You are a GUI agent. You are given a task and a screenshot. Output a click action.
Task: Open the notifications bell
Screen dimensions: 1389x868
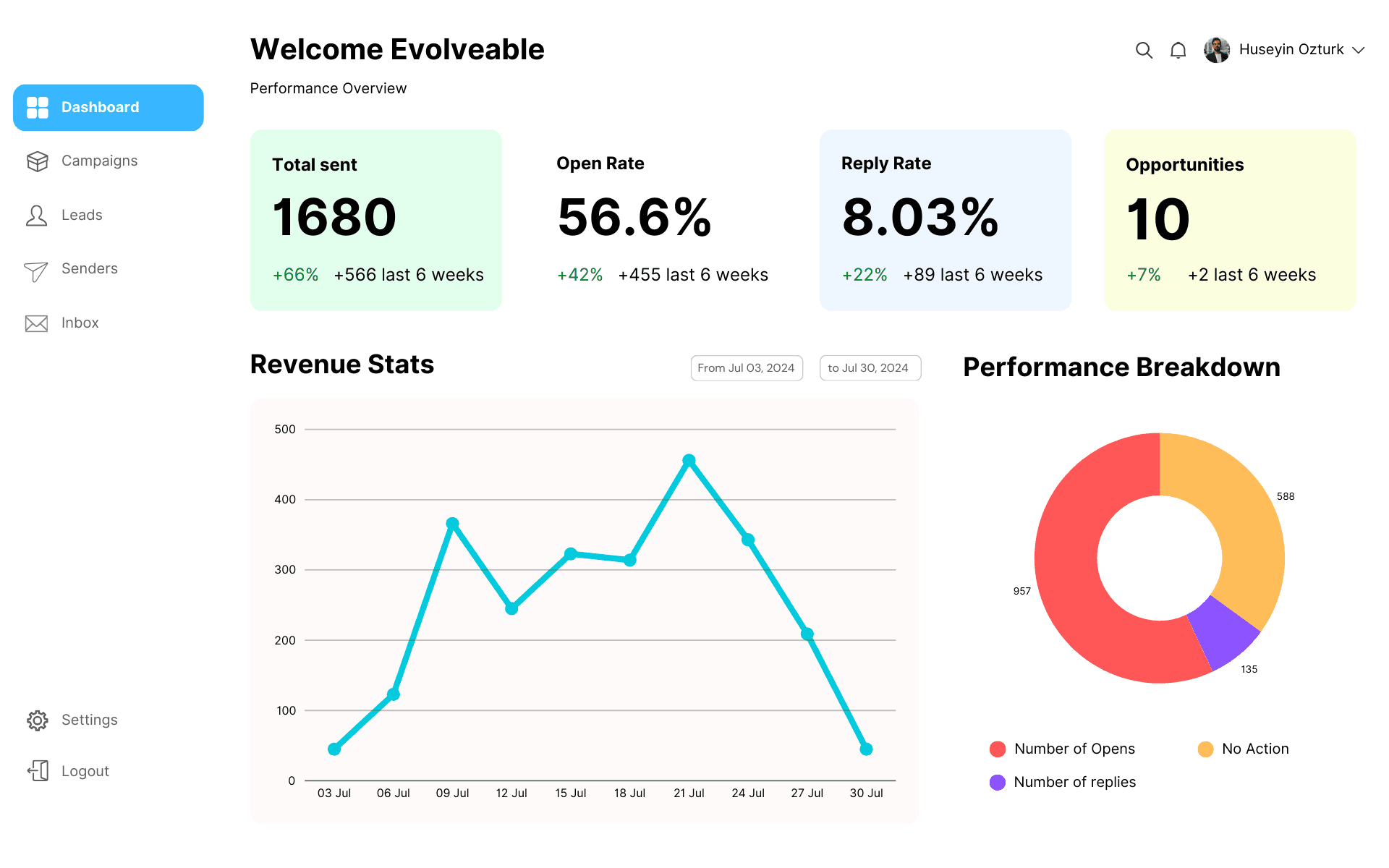click(1178, 50)
